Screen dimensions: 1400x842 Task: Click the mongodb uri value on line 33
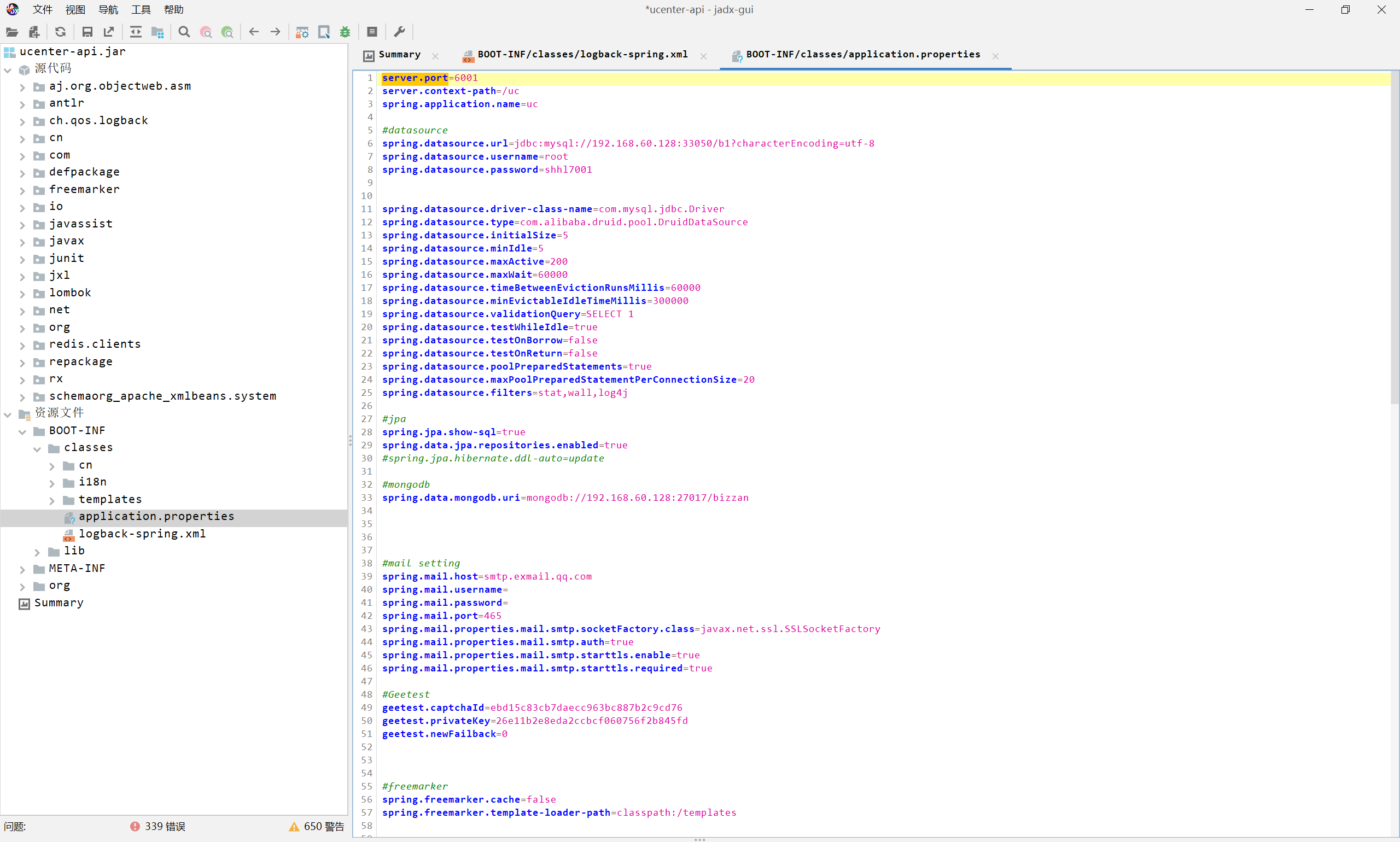click(637, 498)
